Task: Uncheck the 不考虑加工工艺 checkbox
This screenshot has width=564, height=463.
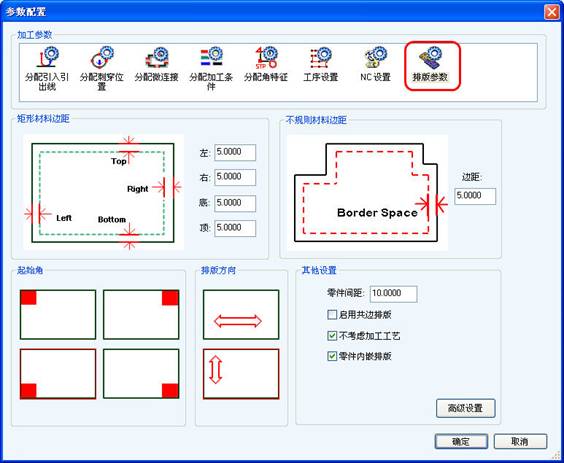Action: [332, 336]
